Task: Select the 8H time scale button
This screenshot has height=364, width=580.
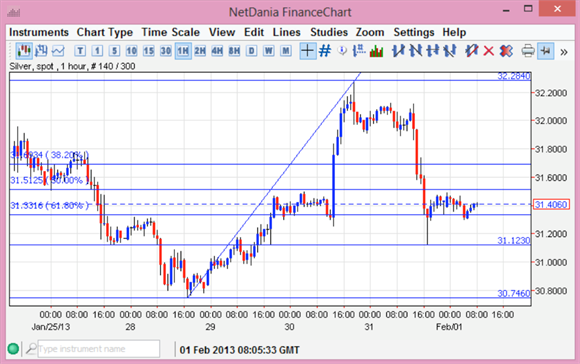Action: 234,51
